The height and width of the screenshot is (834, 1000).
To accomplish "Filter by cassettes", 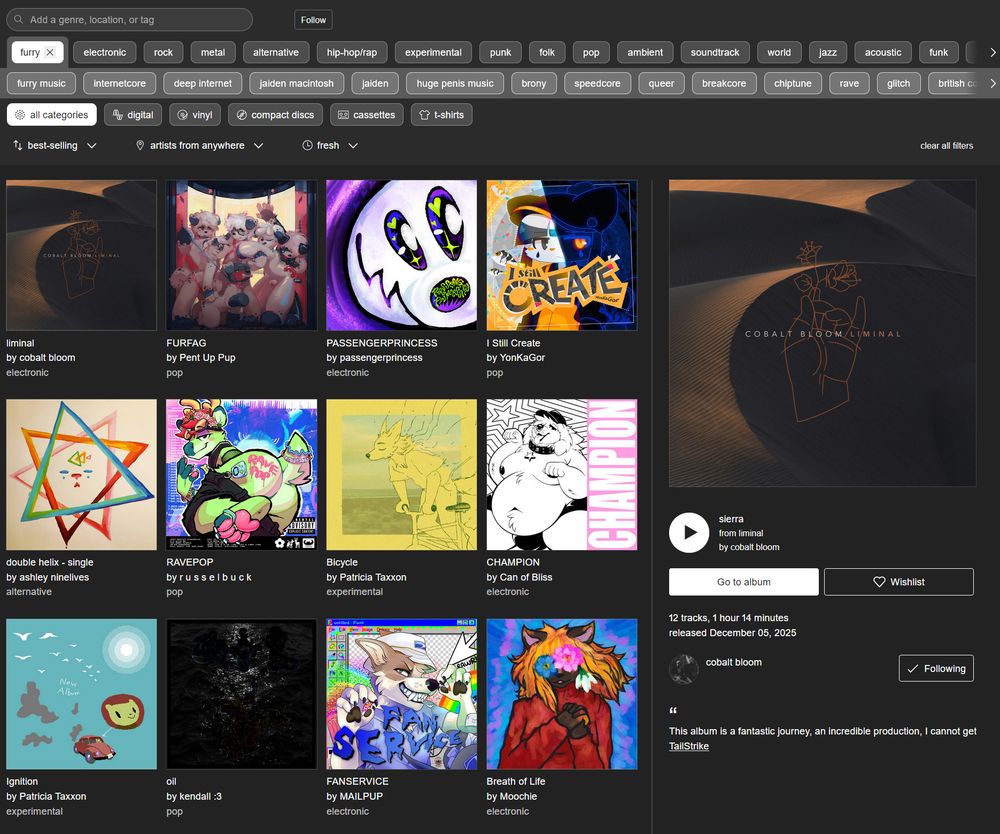I will [x=367, y=115].
